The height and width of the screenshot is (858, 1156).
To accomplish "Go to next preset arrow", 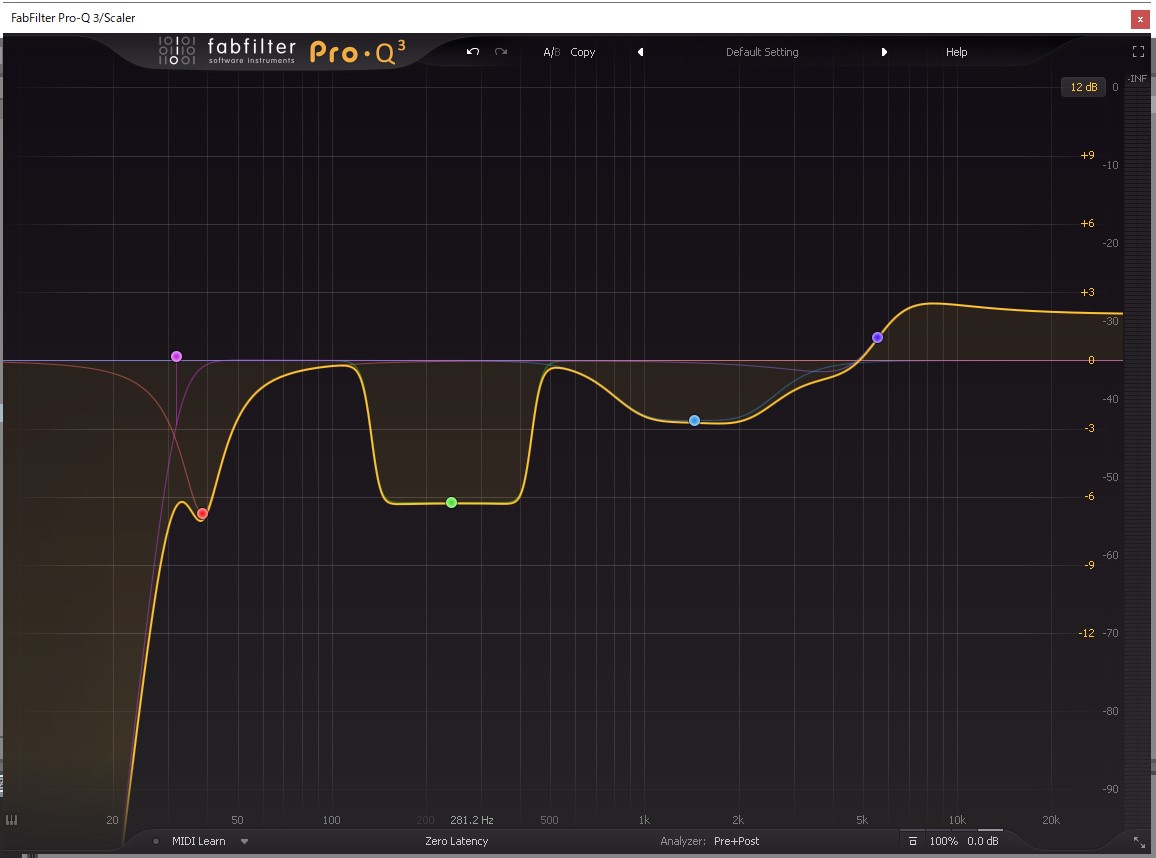I will (884, 52).
